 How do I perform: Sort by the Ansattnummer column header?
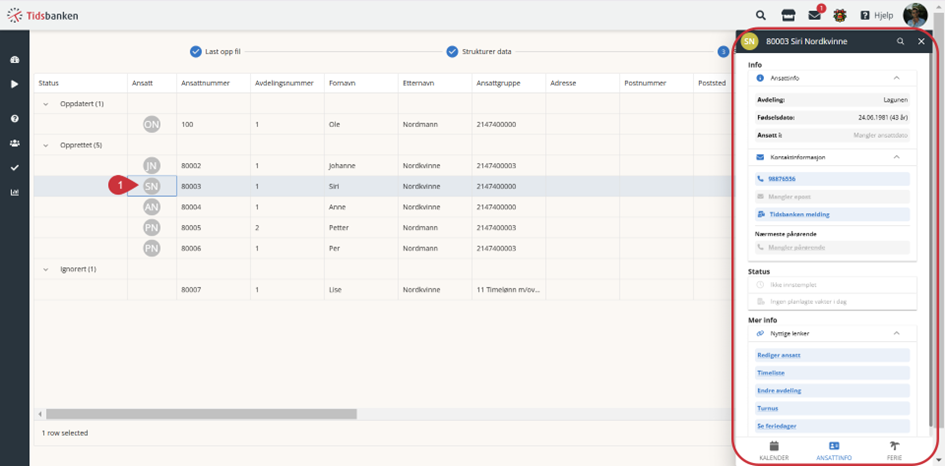click(x=213, y=83)
